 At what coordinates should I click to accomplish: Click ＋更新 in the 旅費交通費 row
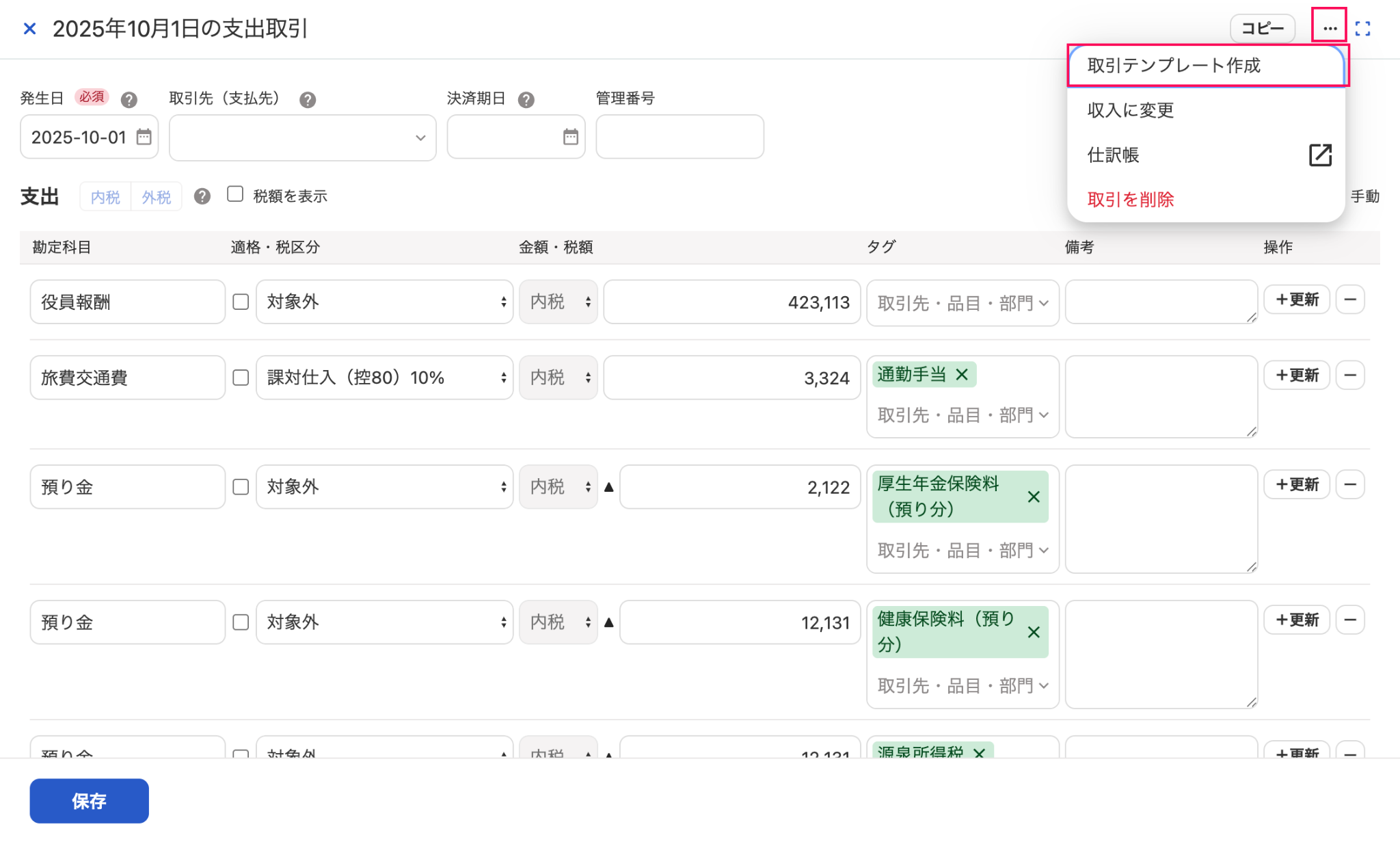tap(1297, 375)
